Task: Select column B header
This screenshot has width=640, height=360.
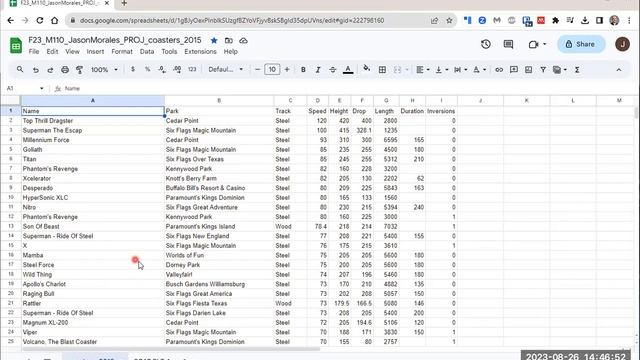Action: click(x=219, y=100)
